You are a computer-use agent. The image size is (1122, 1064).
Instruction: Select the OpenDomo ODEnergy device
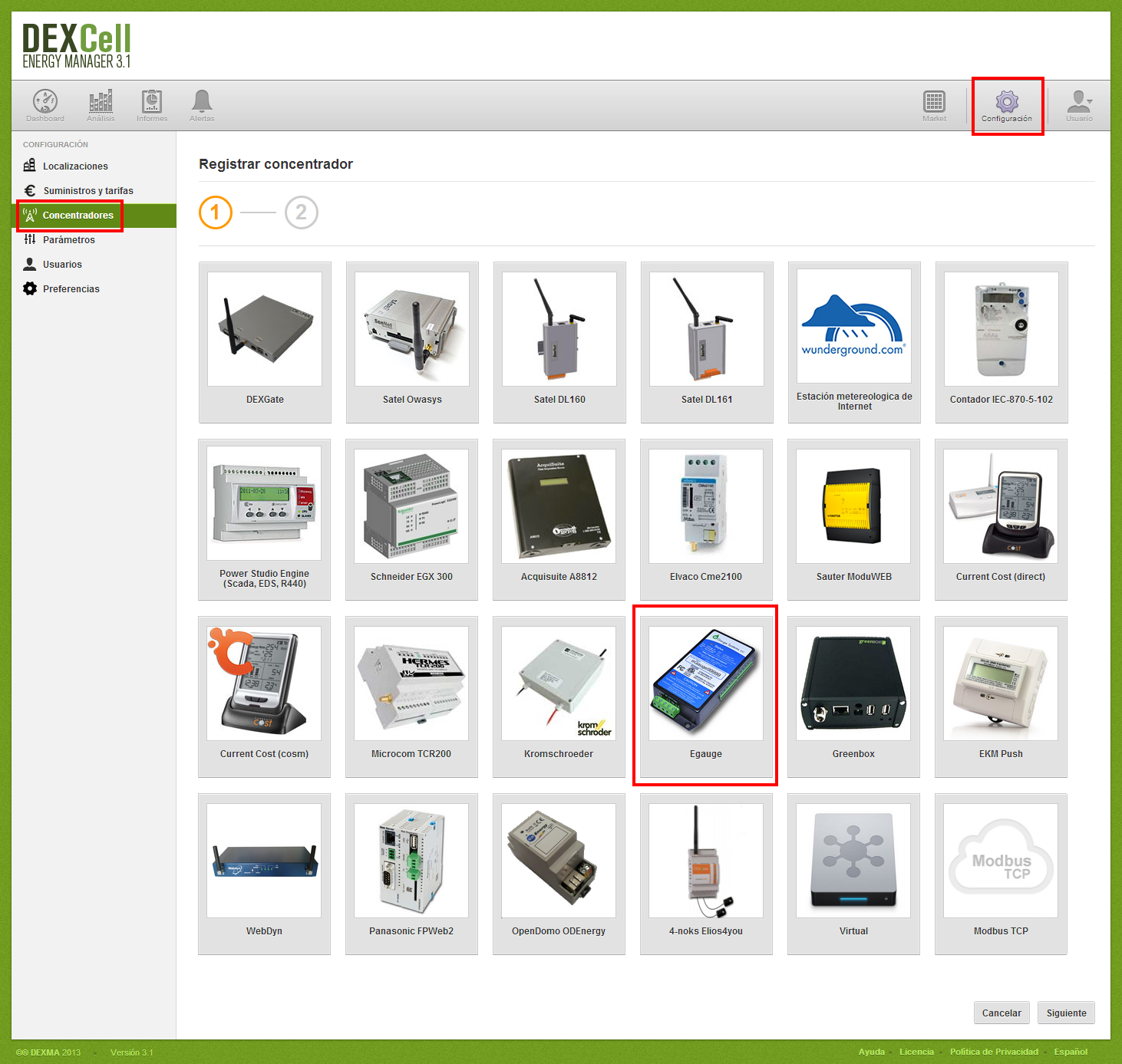click(559, 874)
